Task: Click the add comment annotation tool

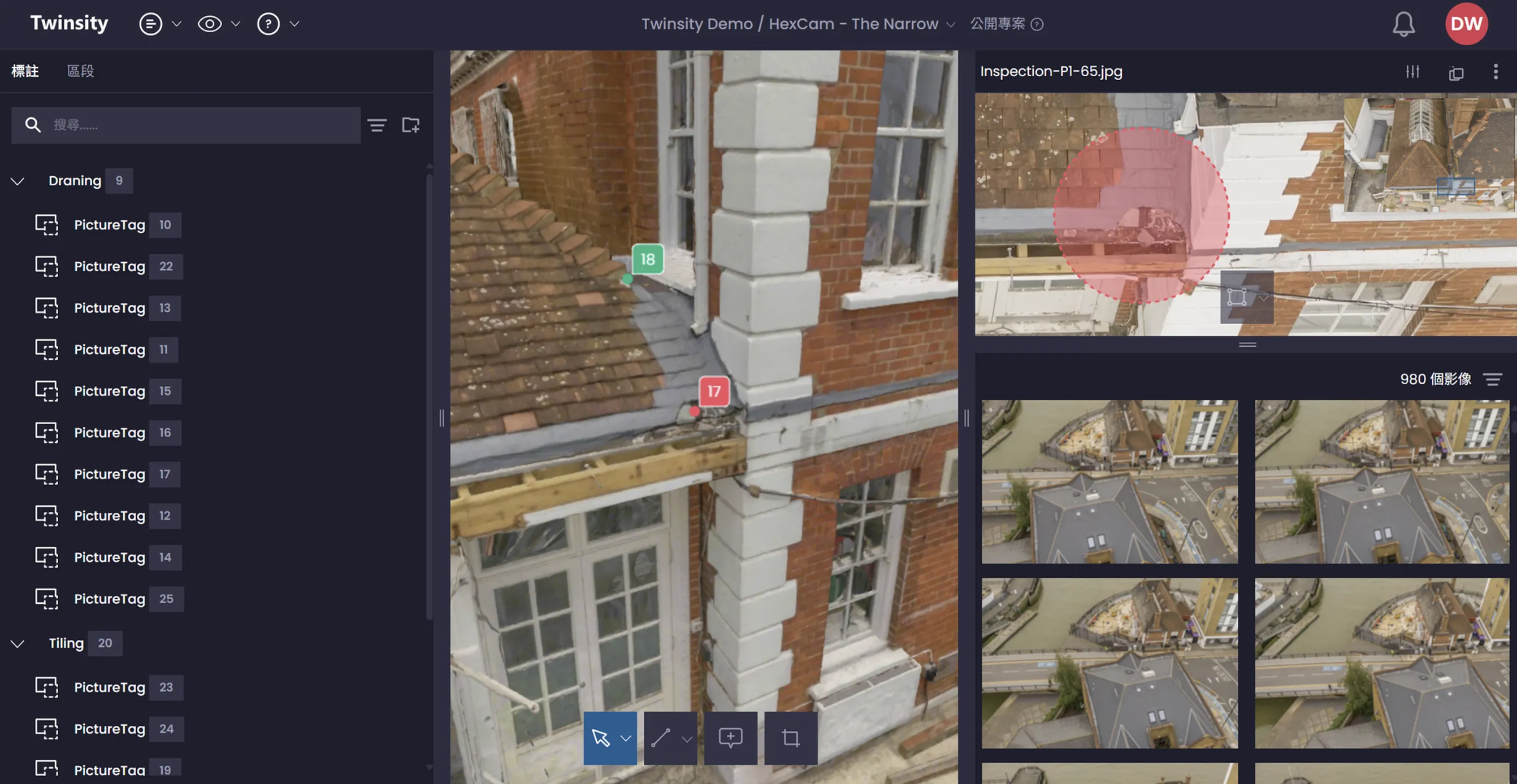Action: (x=730, y=738)
